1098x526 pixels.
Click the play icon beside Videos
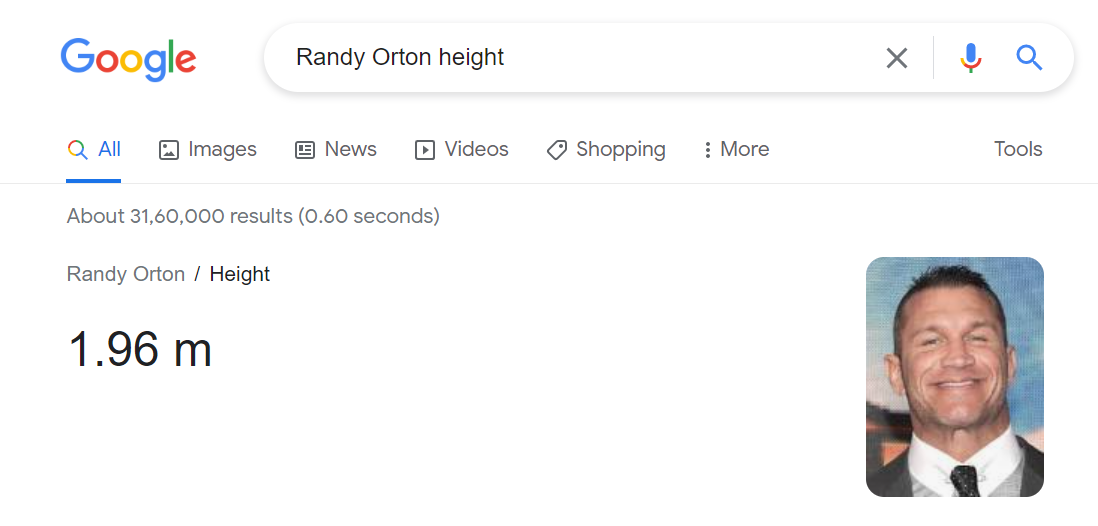tap(424, 150)
